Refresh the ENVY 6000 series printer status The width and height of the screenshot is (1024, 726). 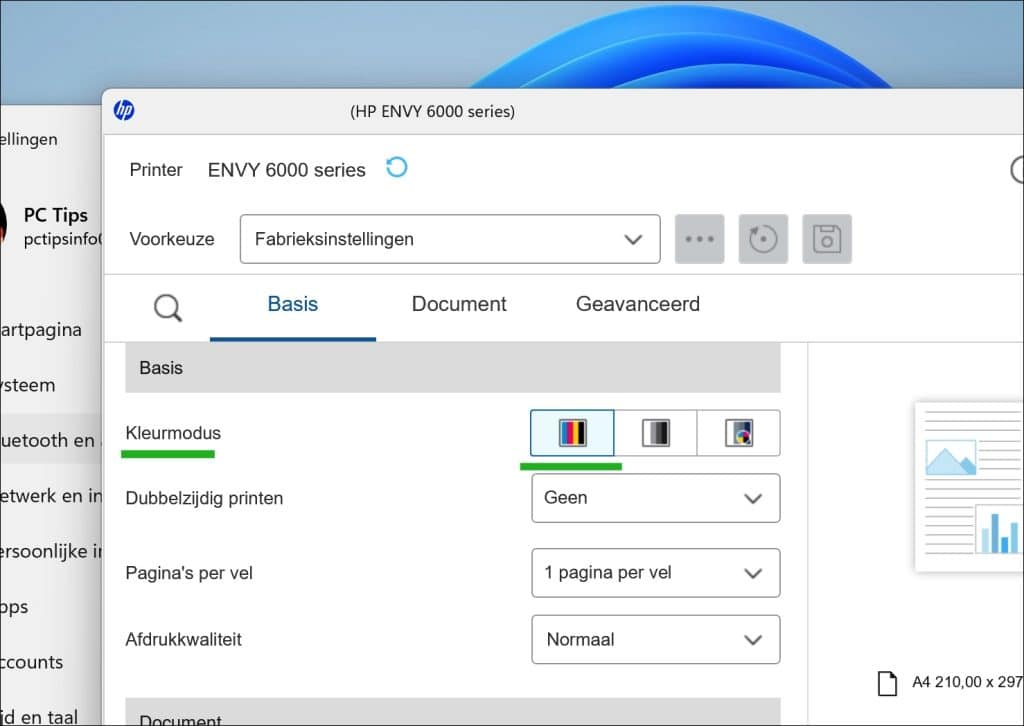(396, 168)
